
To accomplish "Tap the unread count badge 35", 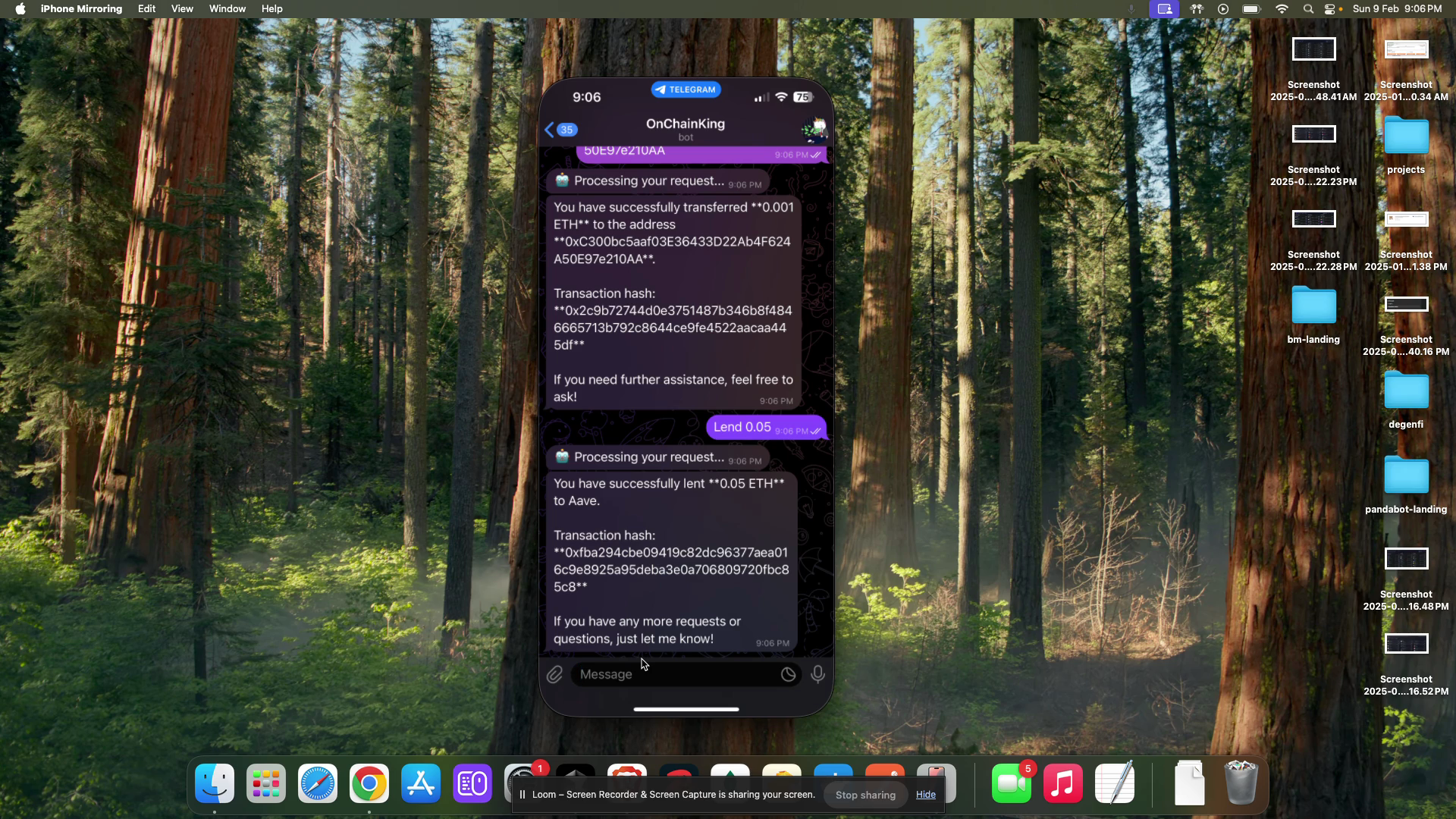I will coord(566,130).
